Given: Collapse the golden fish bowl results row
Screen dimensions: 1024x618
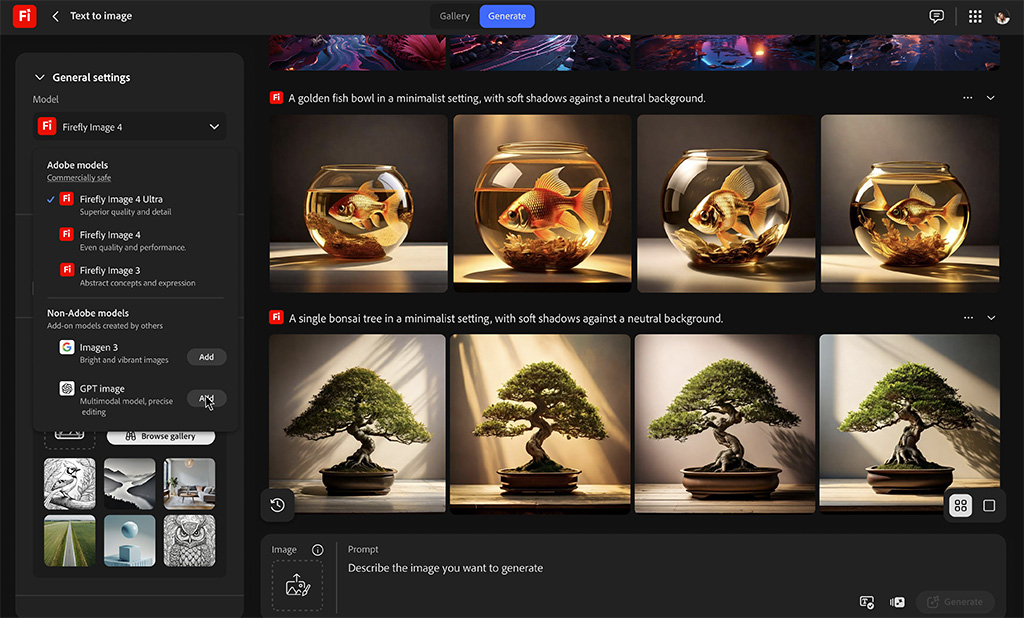Looking at the screenshot, I should coord(991,97).
